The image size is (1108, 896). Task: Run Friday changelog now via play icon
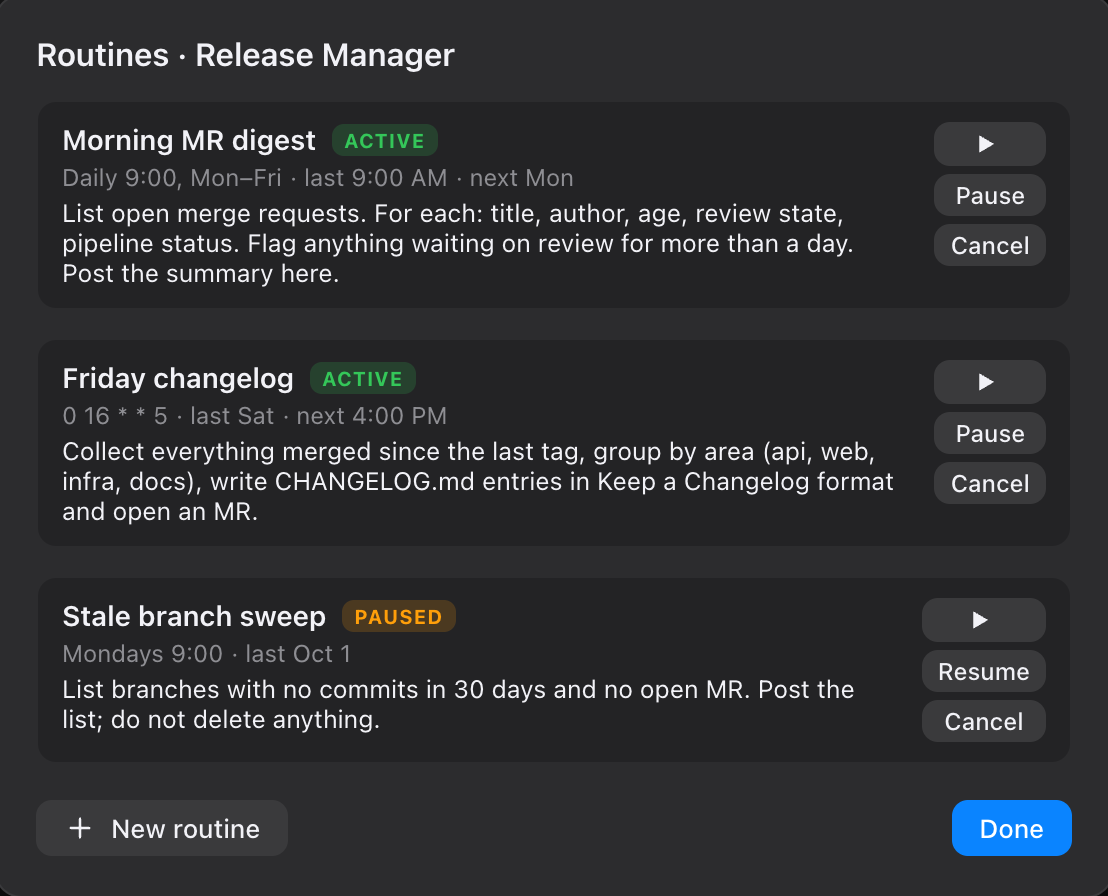pos(989,382)
